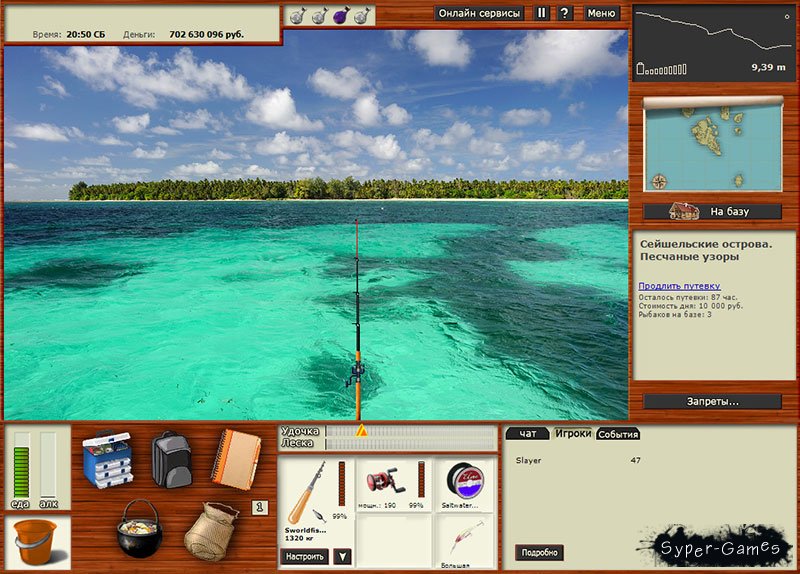Screen dimensions: 800x574
Task: Open help with the question mark button
Action: [564, 13]
